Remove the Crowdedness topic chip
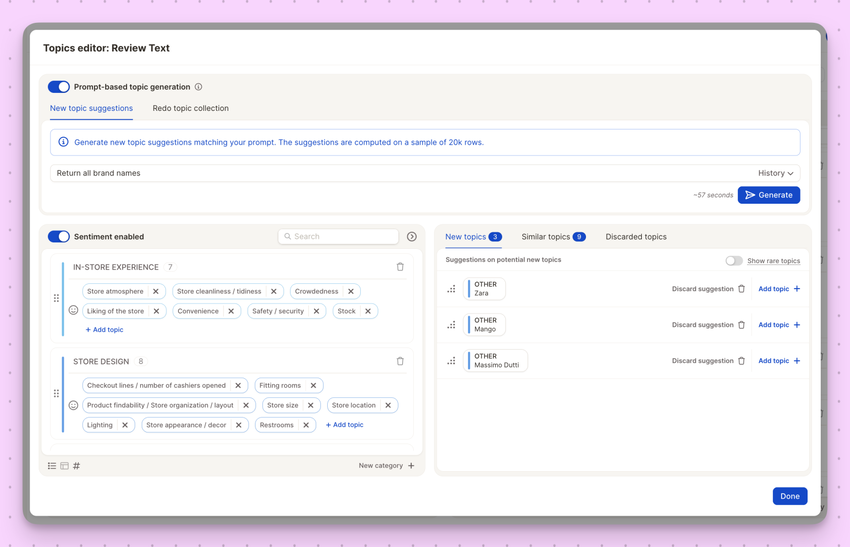 tap(351, 291)
